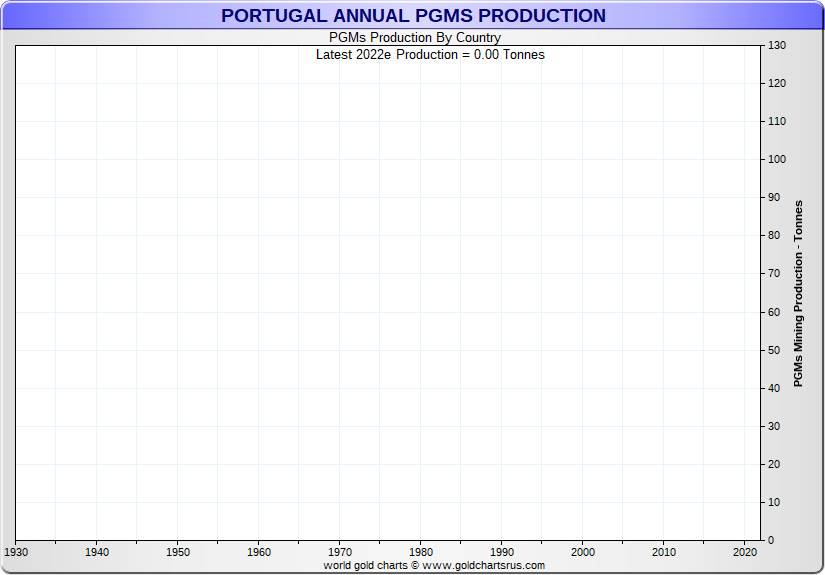Click the "Latest 2022e Production" text line
This screenshot has height=575, width=825.
point(430,54)
